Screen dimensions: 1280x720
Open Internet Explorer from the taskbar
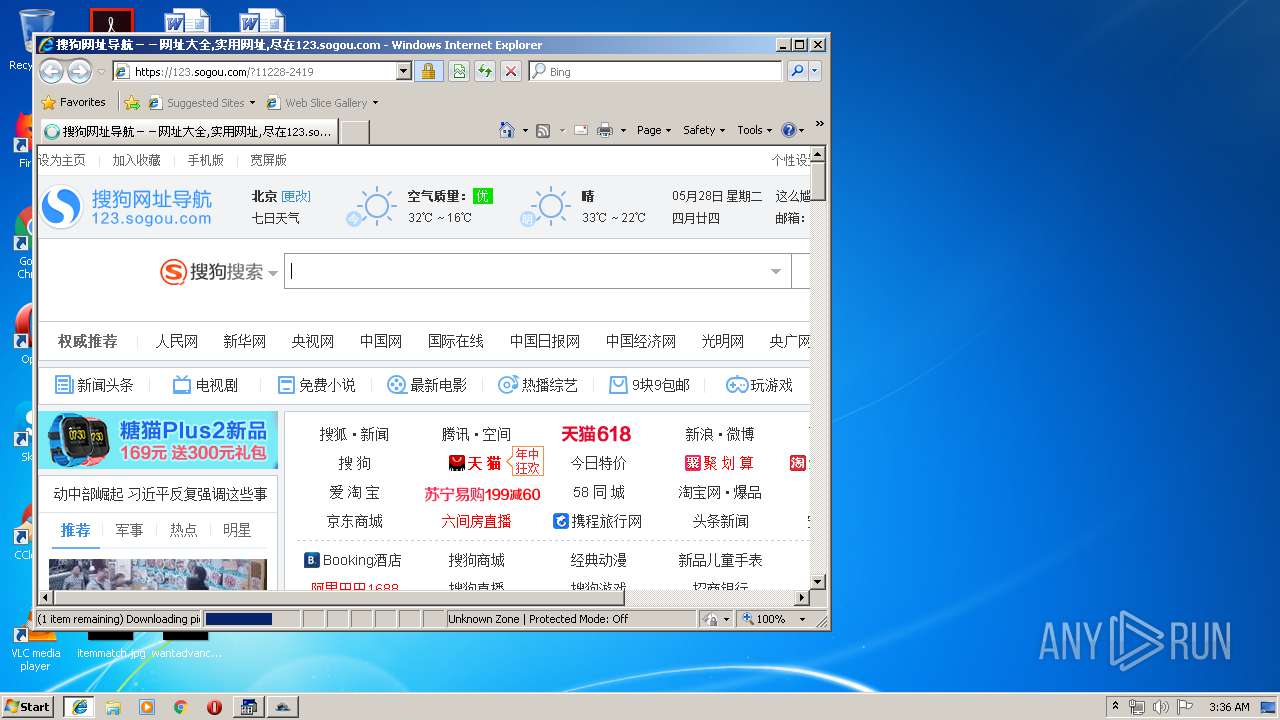[79, 707]
